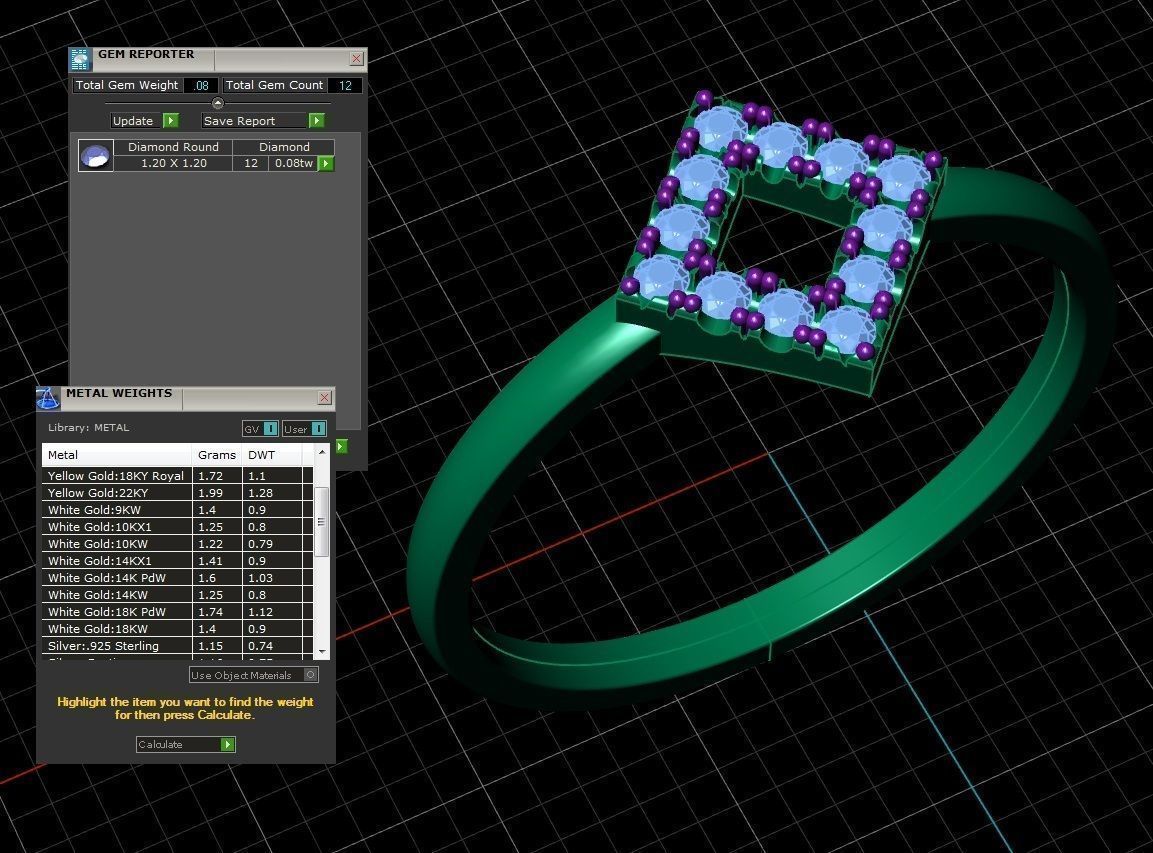Viewport: 1153px width, 853px height.
Task: Click the Grams column header
Action: pyautogui.click(x=217, y=454)
